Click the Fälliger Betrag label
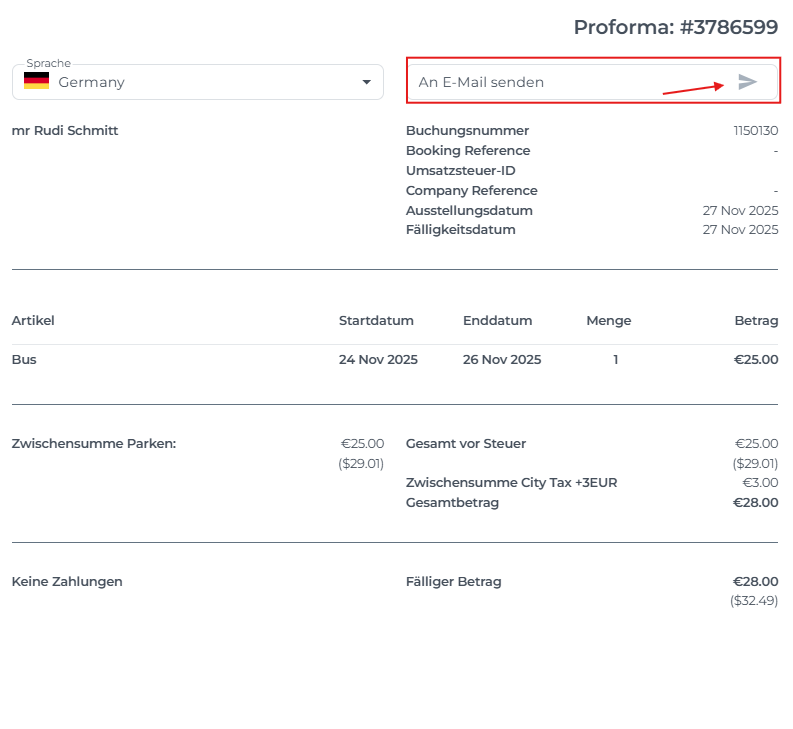The width and height of the screenshot is (793, 729). coord(453,581)
